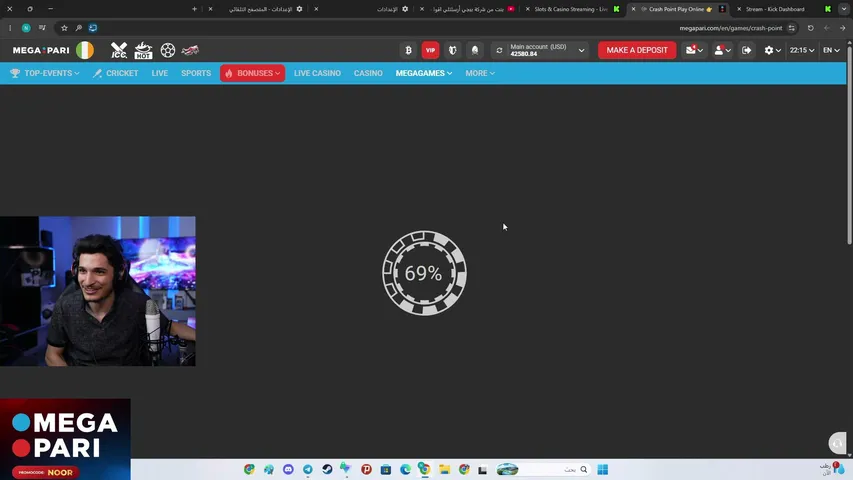Open the browser three-dot menu
This screenshot has height=480, width=853.
tap(10, 28)
